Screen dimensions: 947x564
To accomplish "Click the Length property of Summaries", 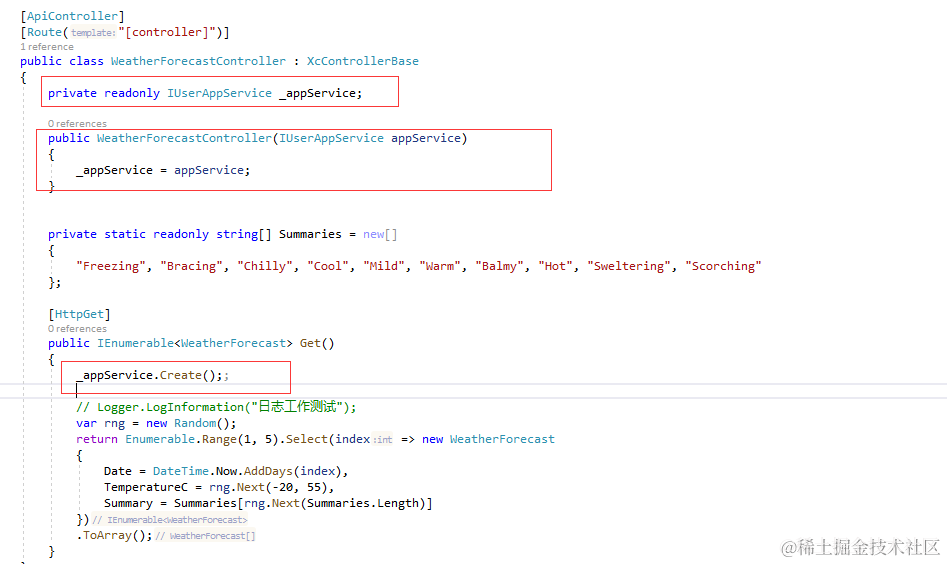I will [x=397, y=503].
